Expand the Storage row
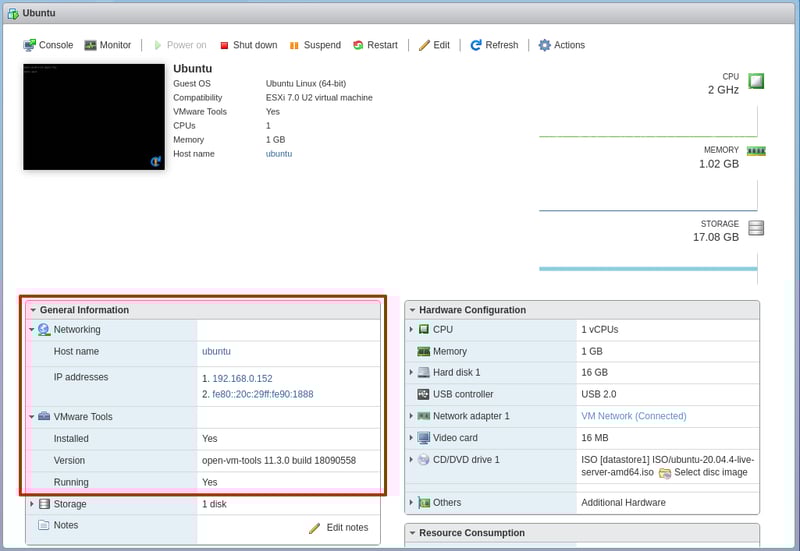800x551 pixels. 32,504
